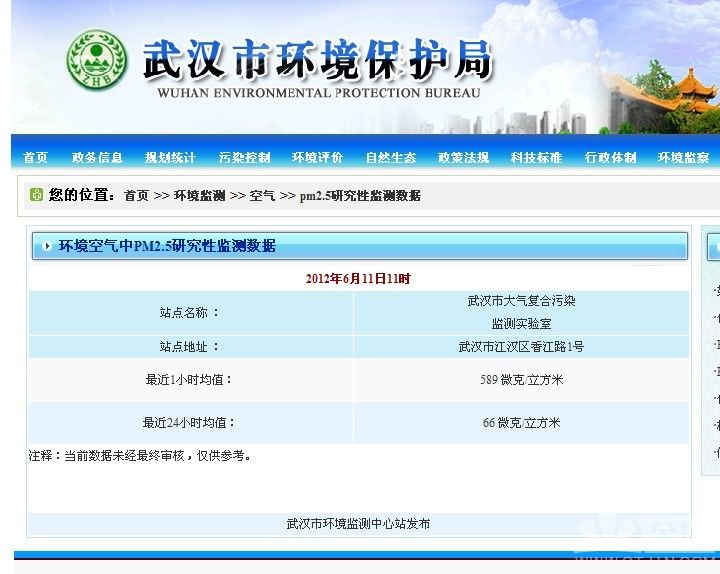Select the date text 2012年6月11日11时

358,278
